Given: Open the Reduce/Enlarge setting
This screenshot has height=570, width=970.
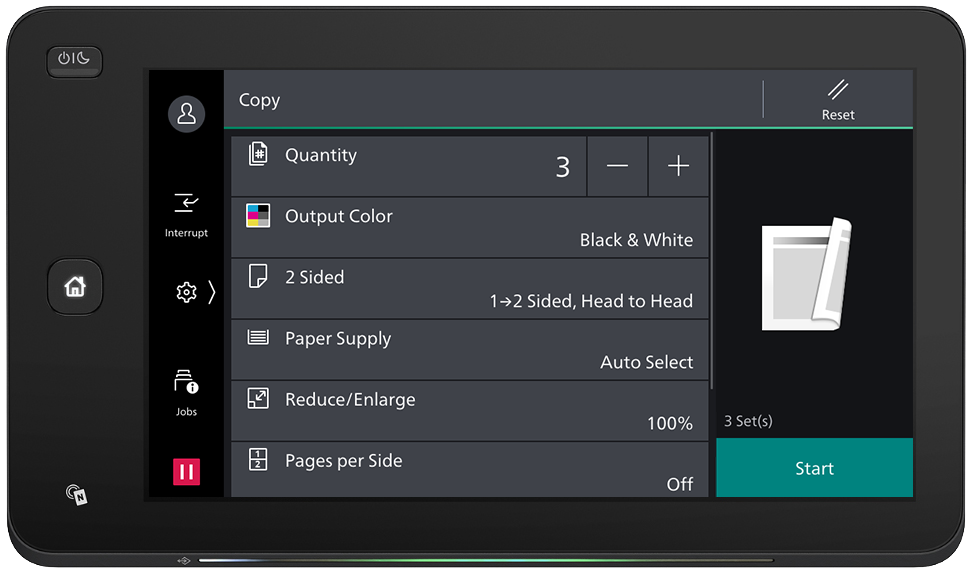Looking at the screenshot, I should [x=470, y=412].
